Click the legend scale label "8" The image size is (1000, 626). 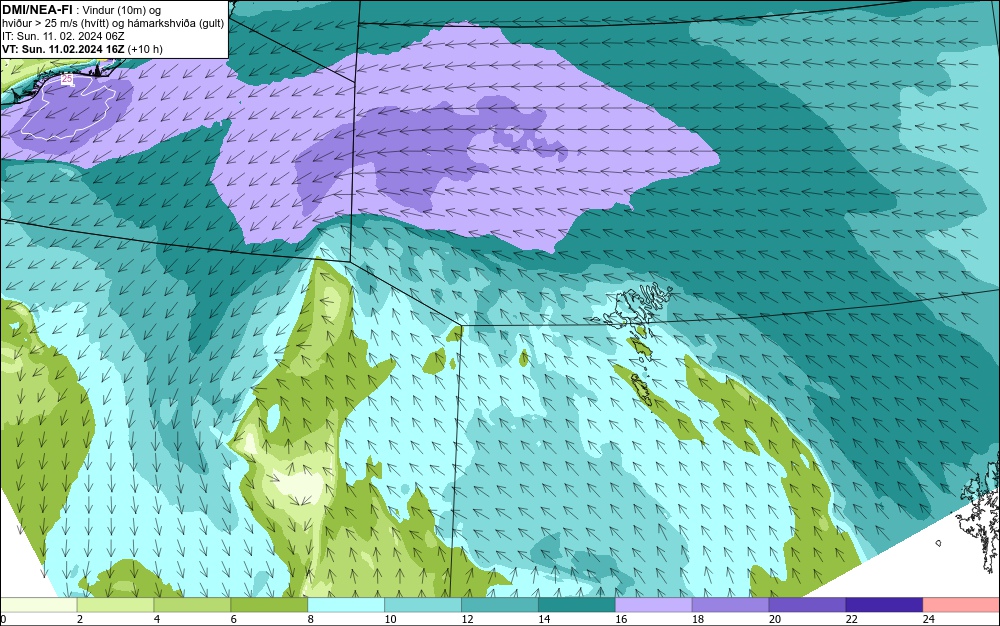pos(311,619)
